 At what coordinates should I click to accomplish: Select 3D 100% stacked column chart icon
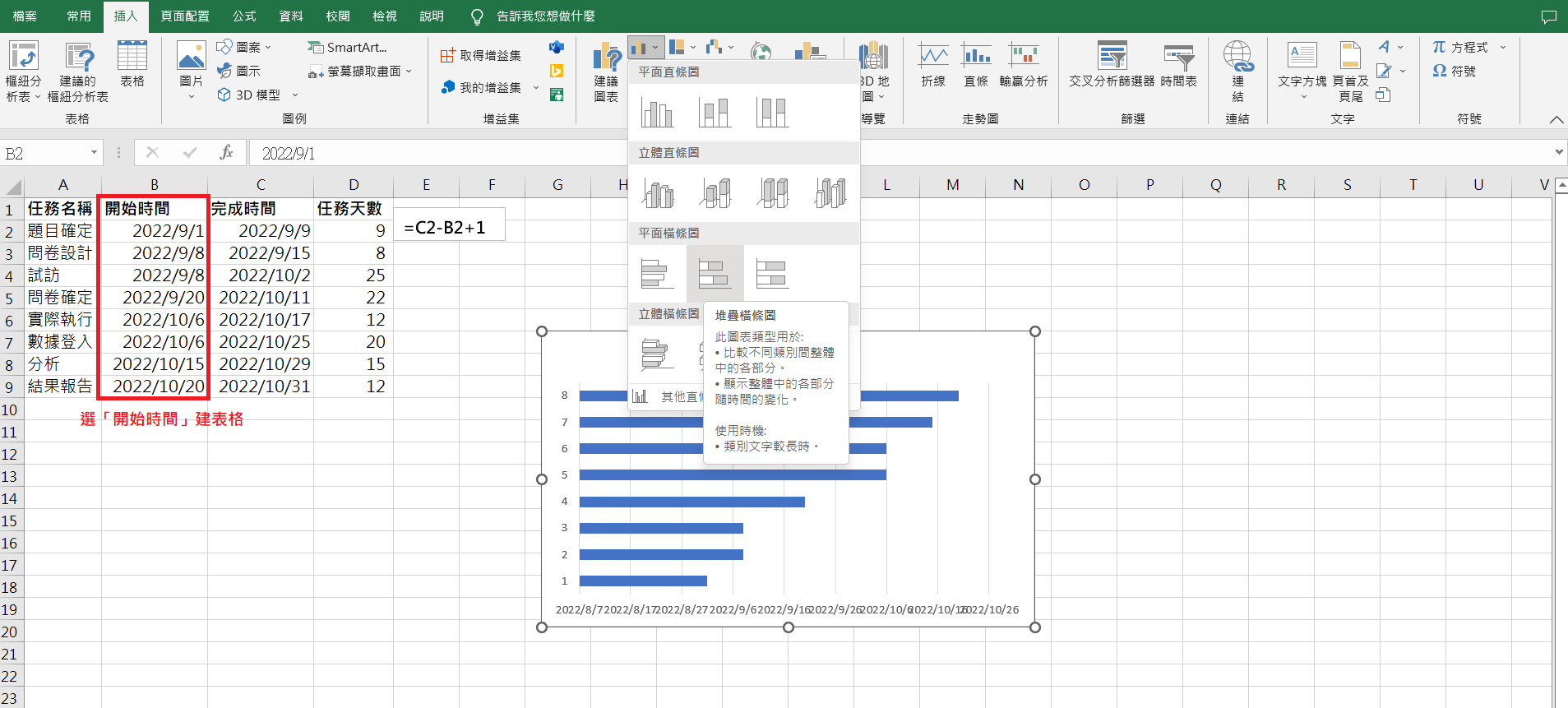772,192
